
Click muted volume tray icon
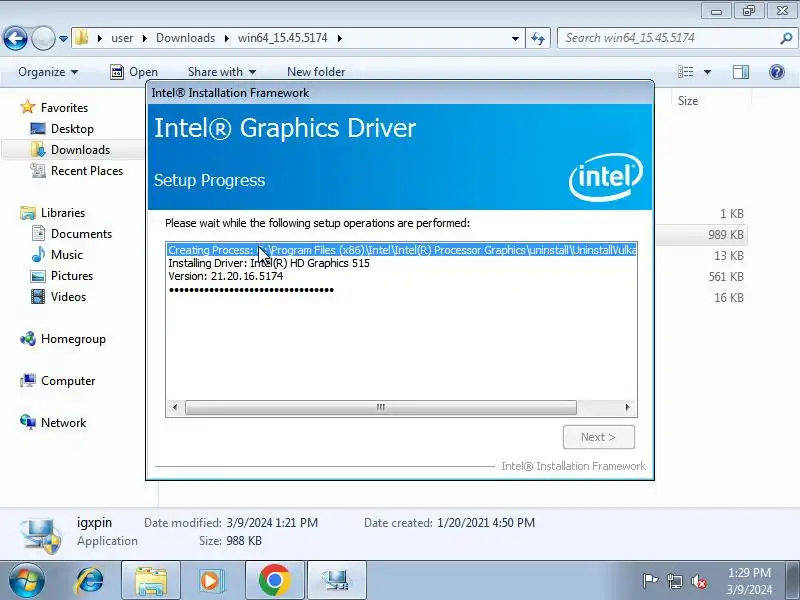(x=699, y=581)
